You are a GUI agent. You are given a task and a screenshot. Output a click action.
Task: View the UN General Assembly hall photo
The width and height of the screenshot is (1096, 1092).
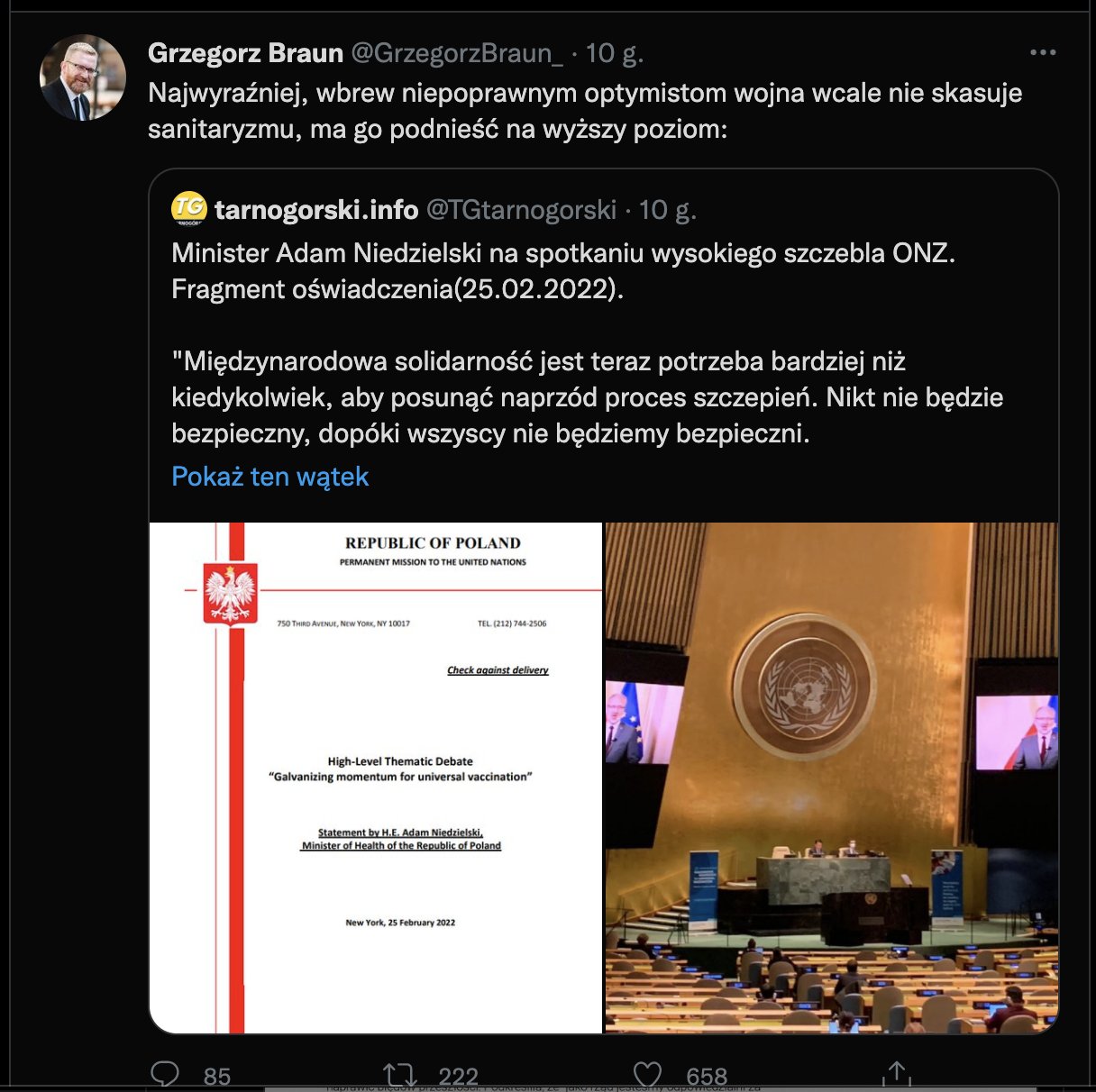(x=831, y=778)
